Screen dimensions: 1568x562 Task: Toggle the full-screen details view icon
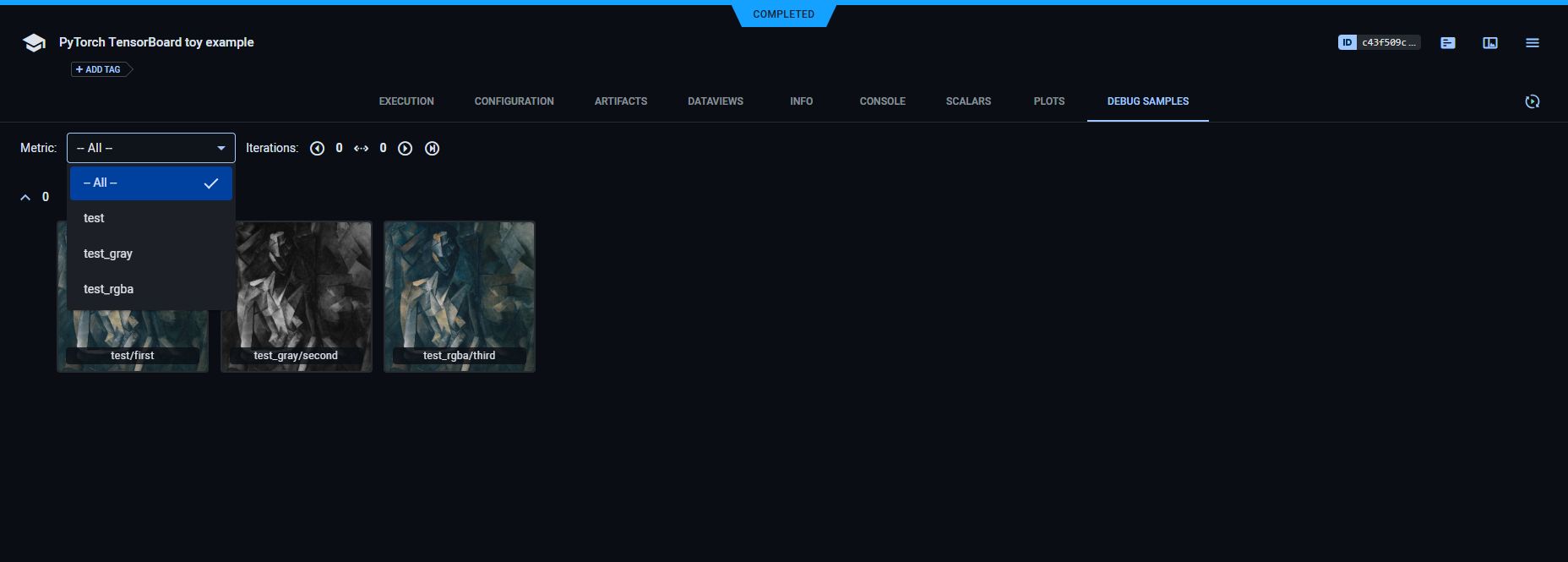tap(1490, 42)
